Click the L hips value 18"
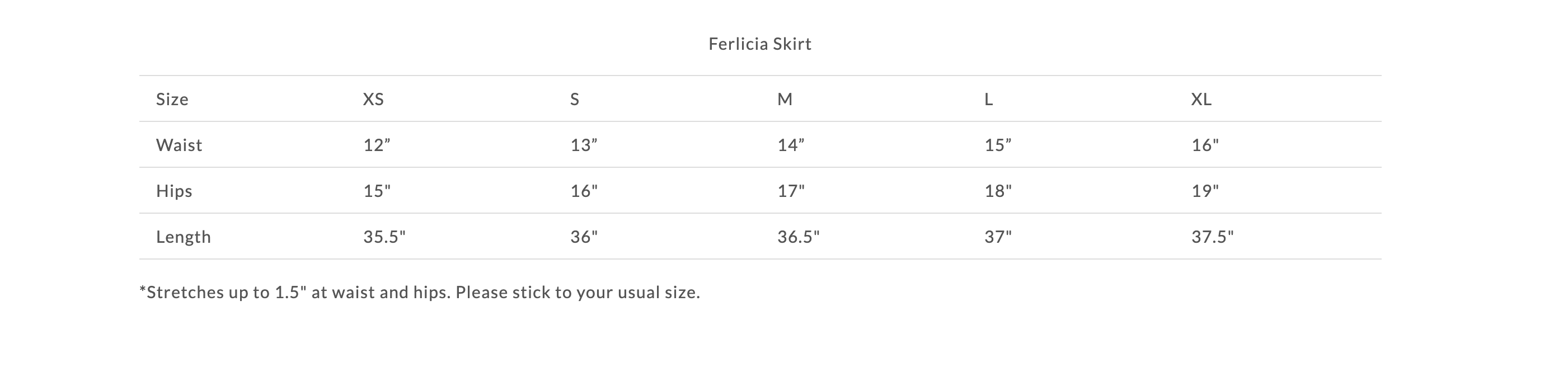 click(998, 191)
